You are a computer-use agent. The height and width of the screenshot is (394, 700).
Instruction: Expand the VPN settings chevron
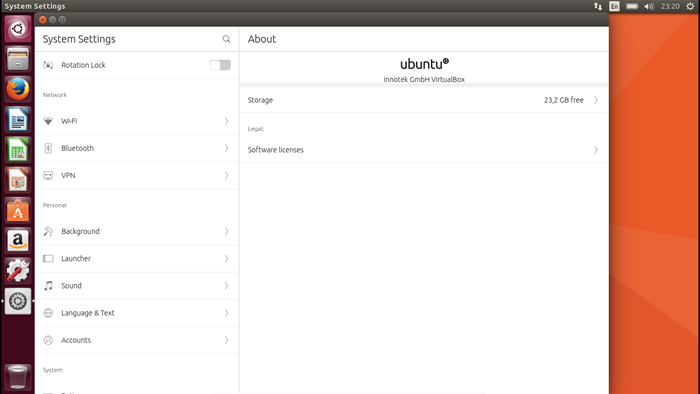tap(226, 175)
